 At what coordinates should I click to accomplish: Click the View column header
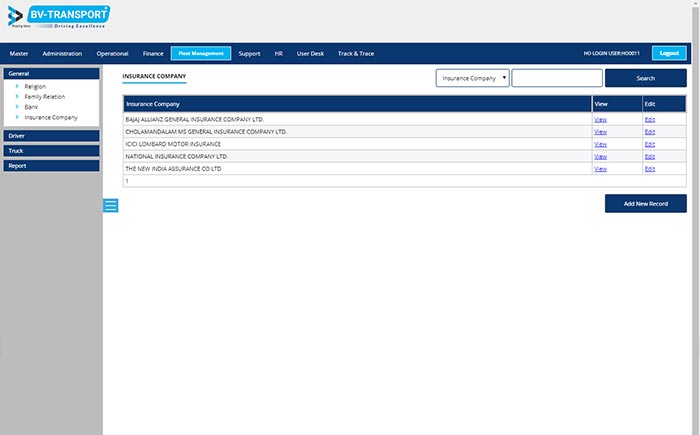pyautogui.click(x=617, y=104)
